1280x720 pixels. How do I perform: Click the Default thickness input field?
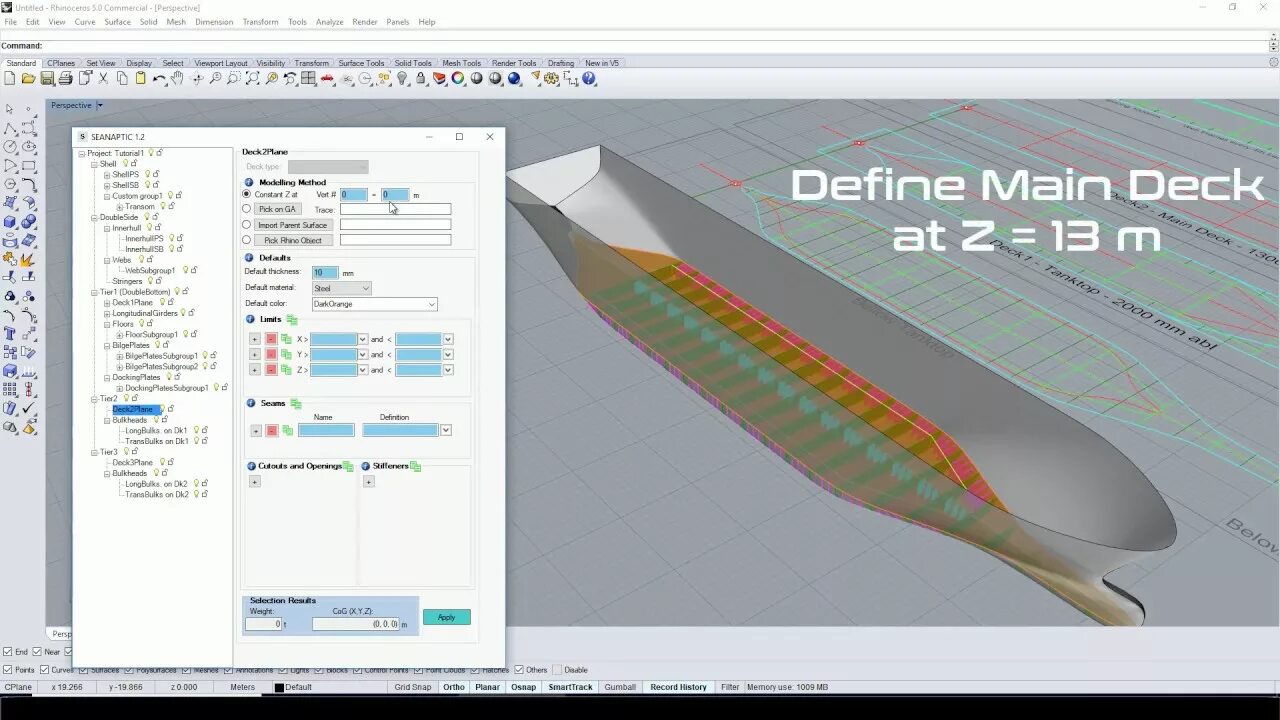tap(325, 272)
